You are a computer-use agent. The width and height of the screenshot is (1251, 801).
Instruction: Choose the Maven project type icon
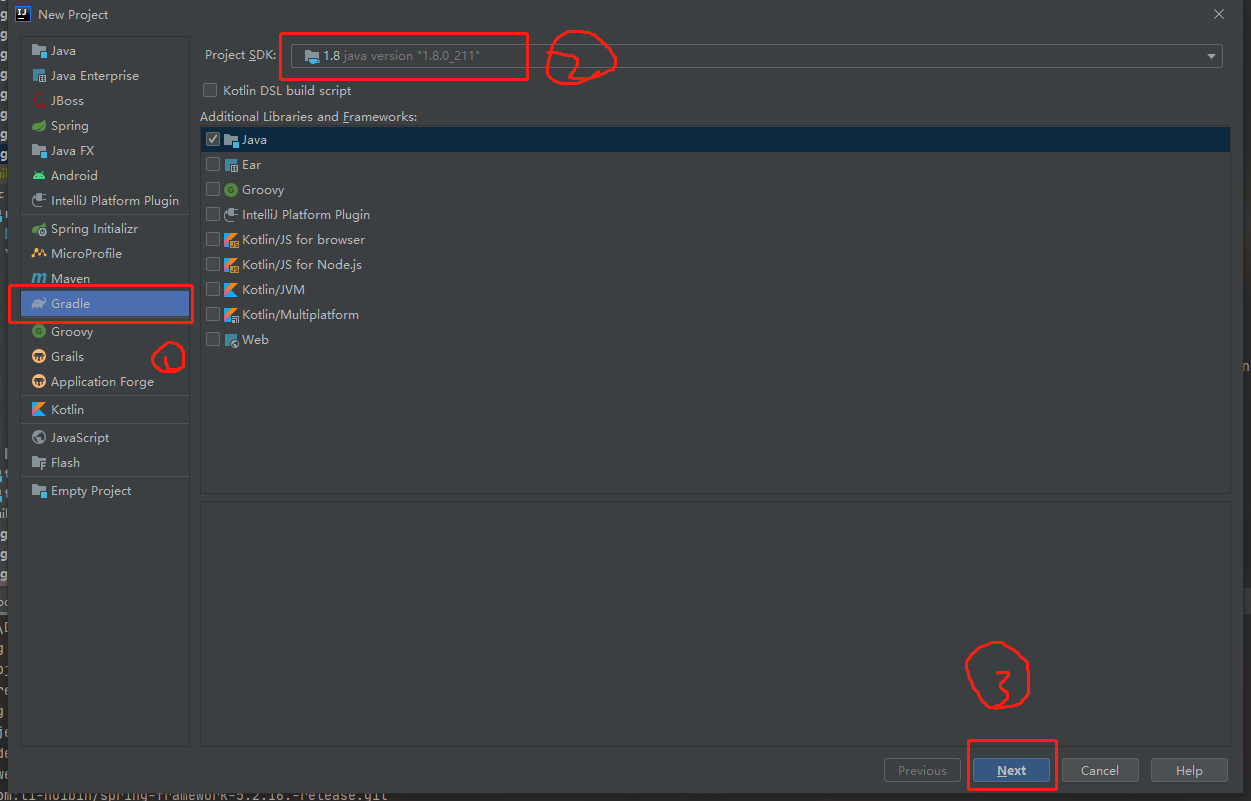(39, 279)
